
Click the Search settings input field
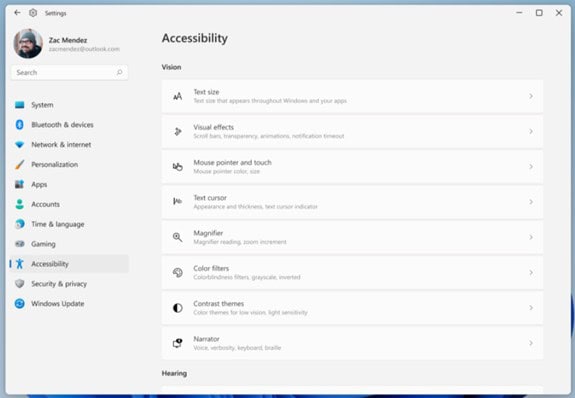(70, 73)
